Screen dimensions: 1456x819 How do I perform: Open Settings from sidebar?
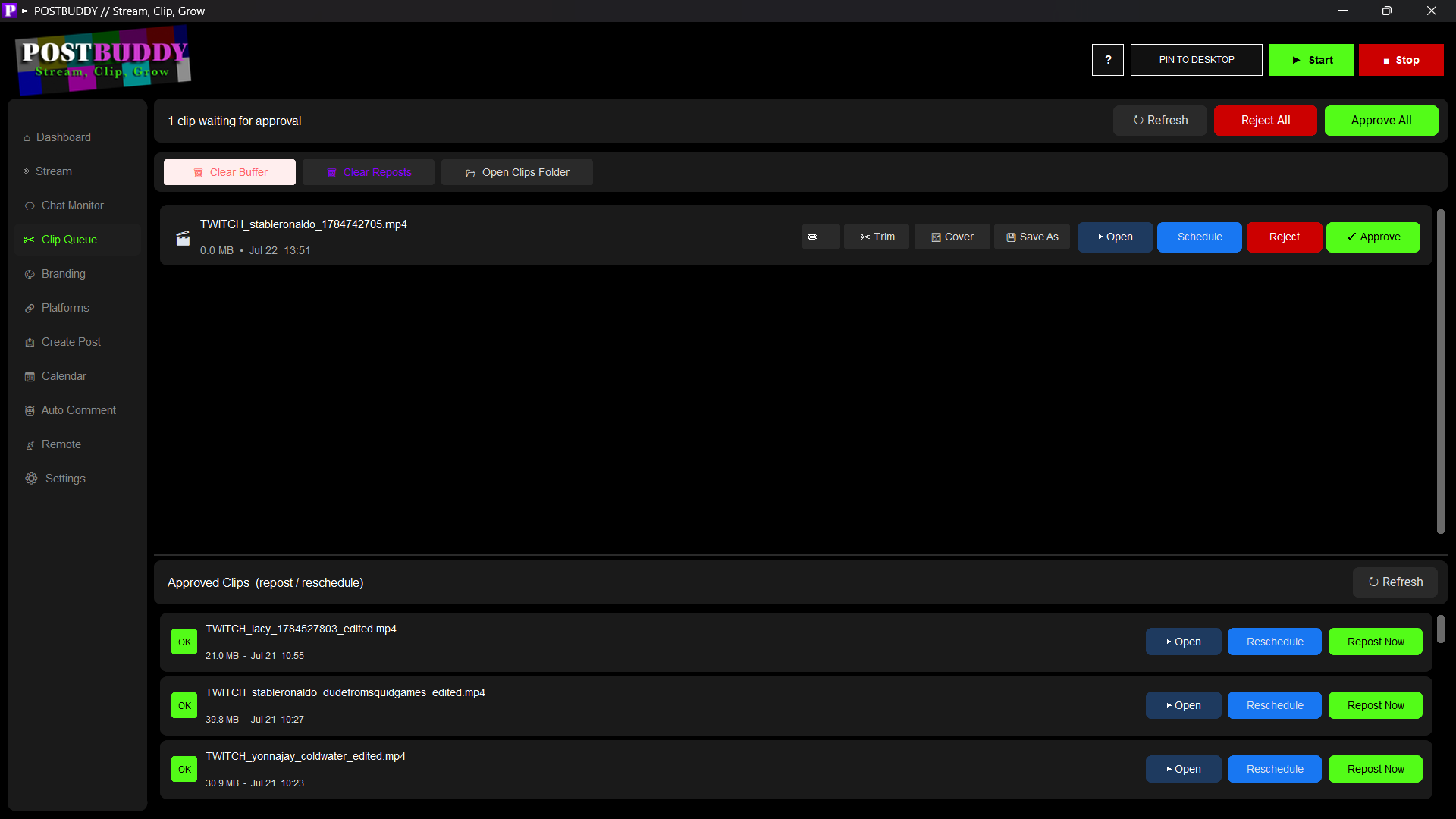coord(77,479)
